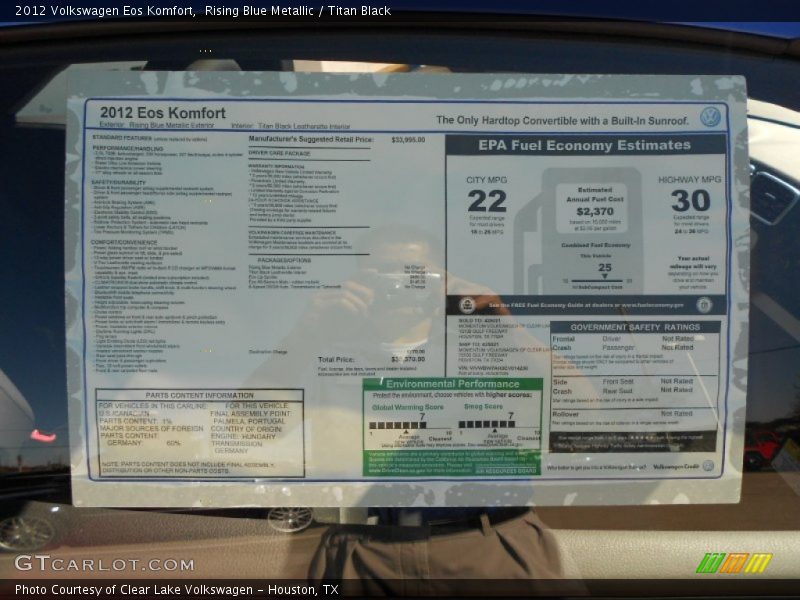Click the 'Frontal Crash' label in safety ratings
Screen dimensions: 800x600
pyautogui.click(x=563, y=343)
